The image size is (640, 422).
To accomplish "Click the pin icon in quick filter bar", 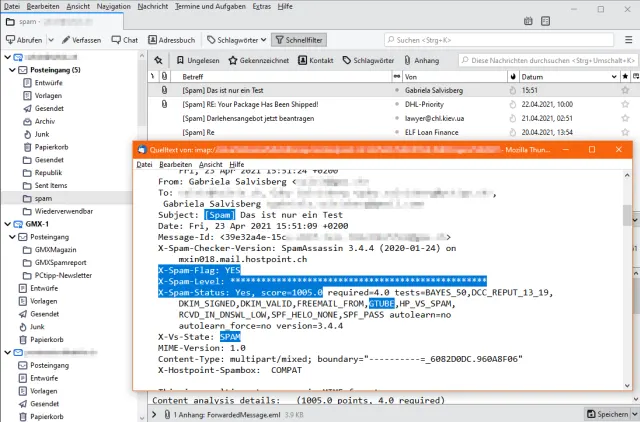I will [x=157, y=60].
